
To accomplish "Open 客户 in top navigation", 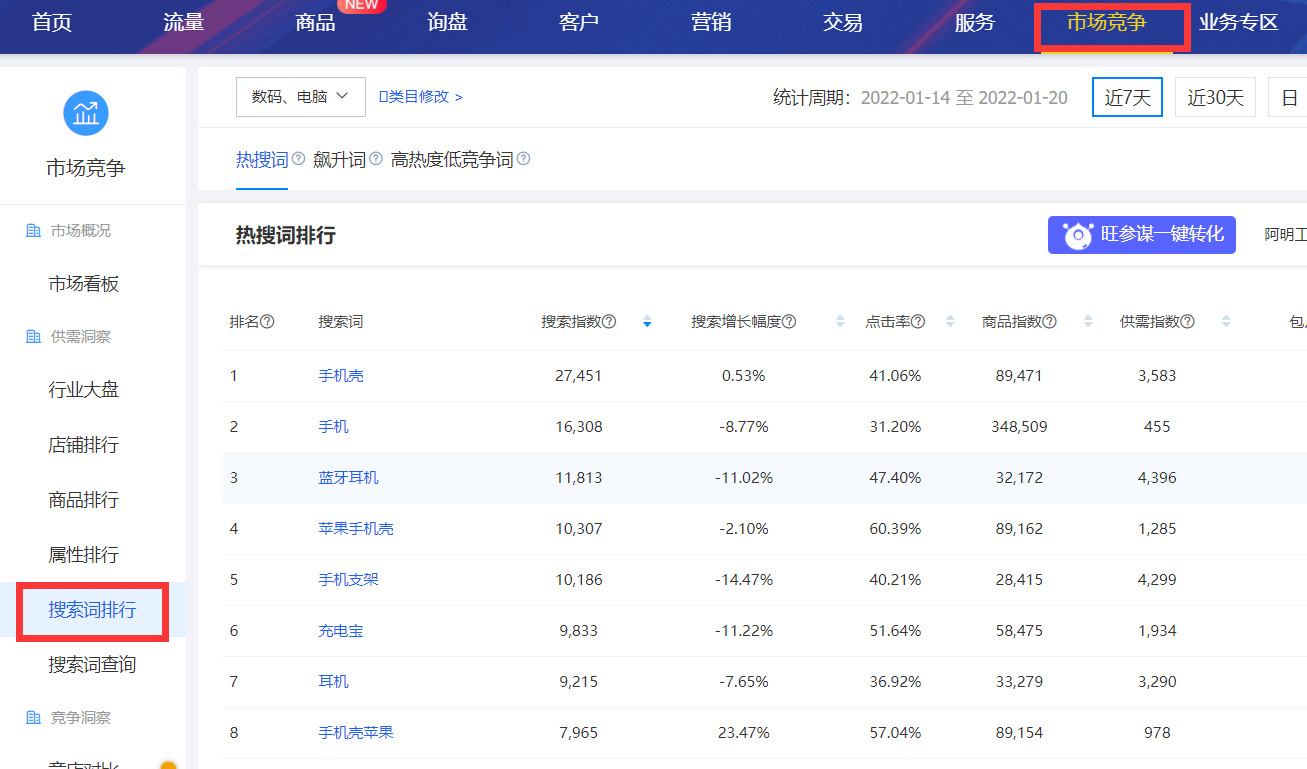I will coord(579,22).
